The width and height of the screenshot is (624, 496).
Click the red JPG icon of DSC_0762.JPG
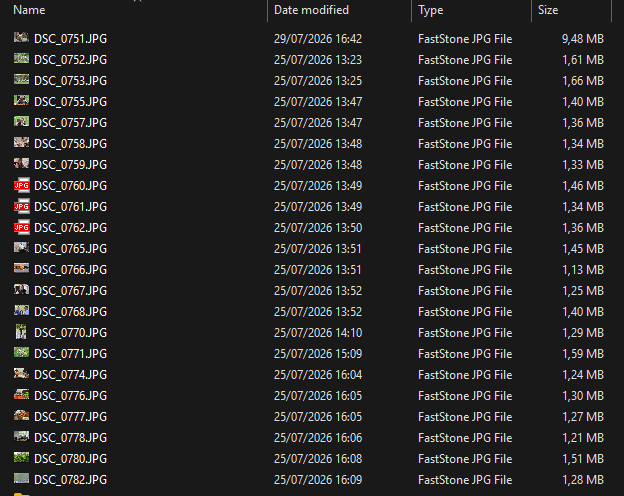coord(21,227)
